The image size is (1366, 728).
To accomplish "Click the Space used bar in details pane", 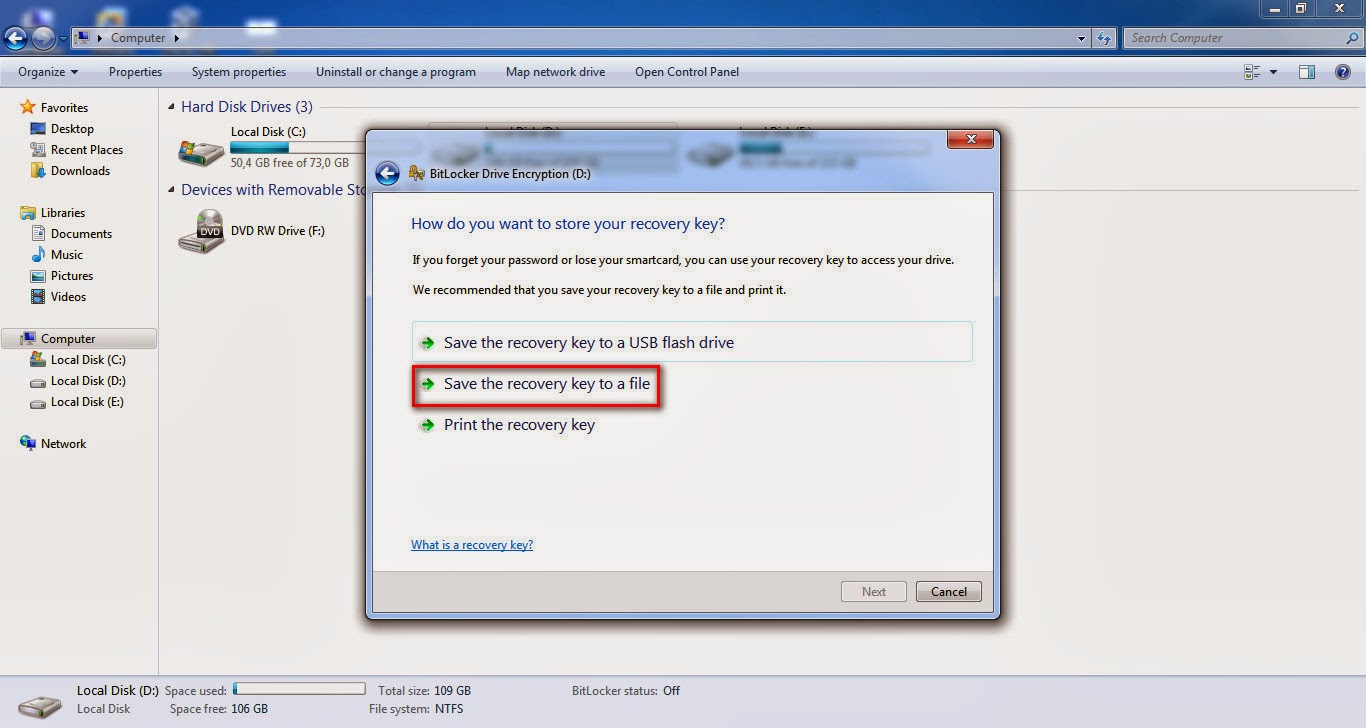I will click(299, 689).
